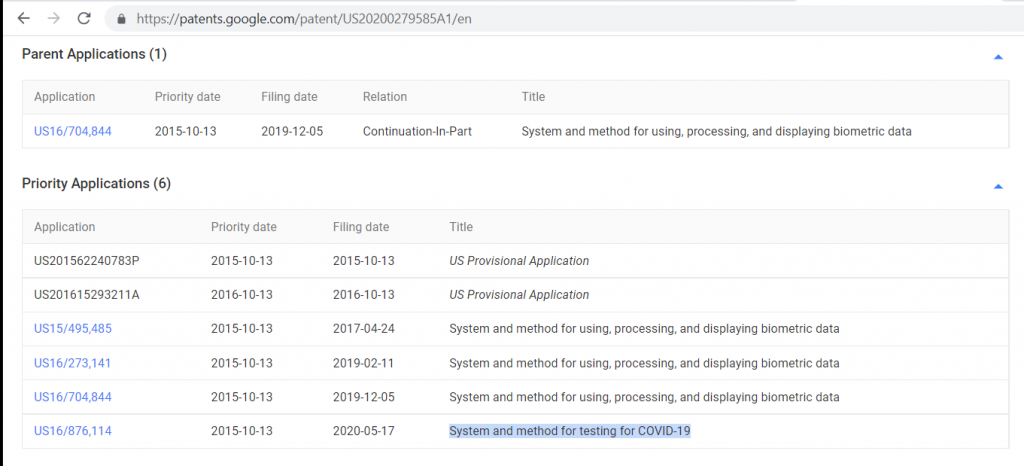
Task: Click the 2020-05-17 filing date cell
Action: point(364,430)
